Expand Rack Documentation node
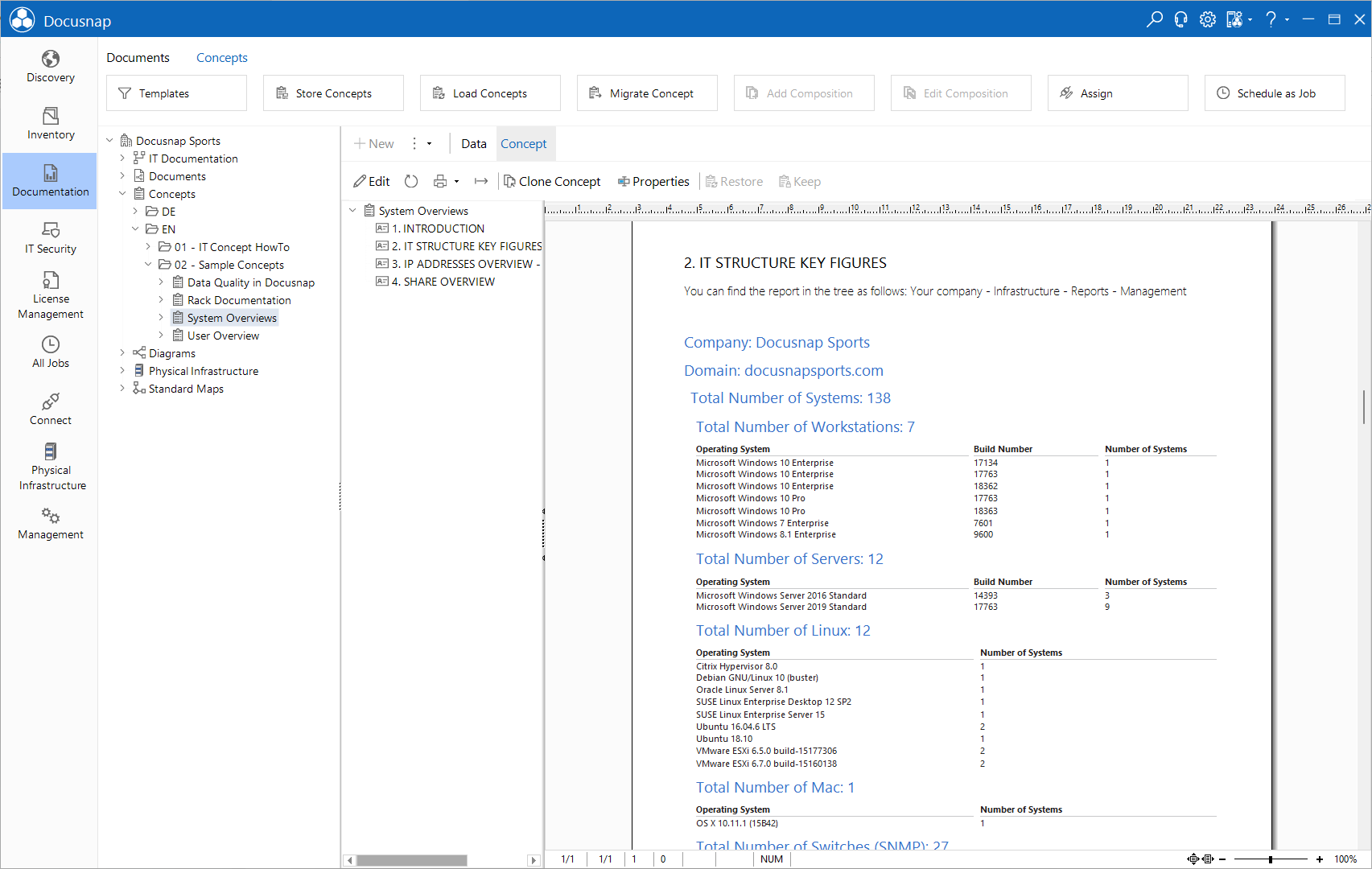The height and width of the screenshot is (869, 1372). [x=161, y=300]
